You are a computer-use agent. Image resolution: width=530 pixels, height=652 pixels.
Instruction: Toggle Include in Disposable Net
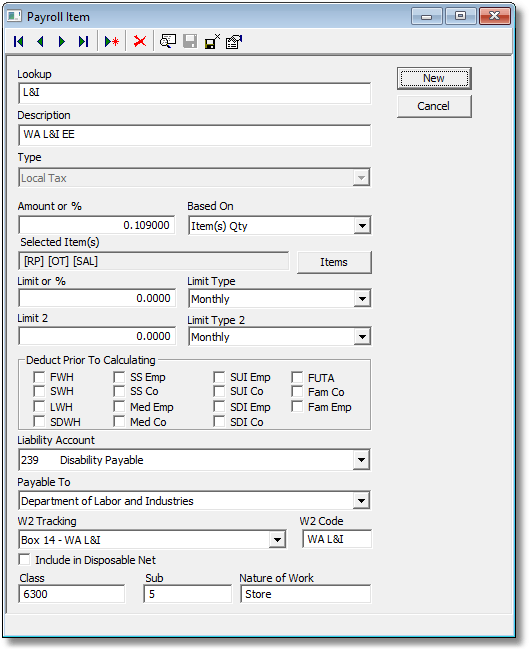coord(25,559)
